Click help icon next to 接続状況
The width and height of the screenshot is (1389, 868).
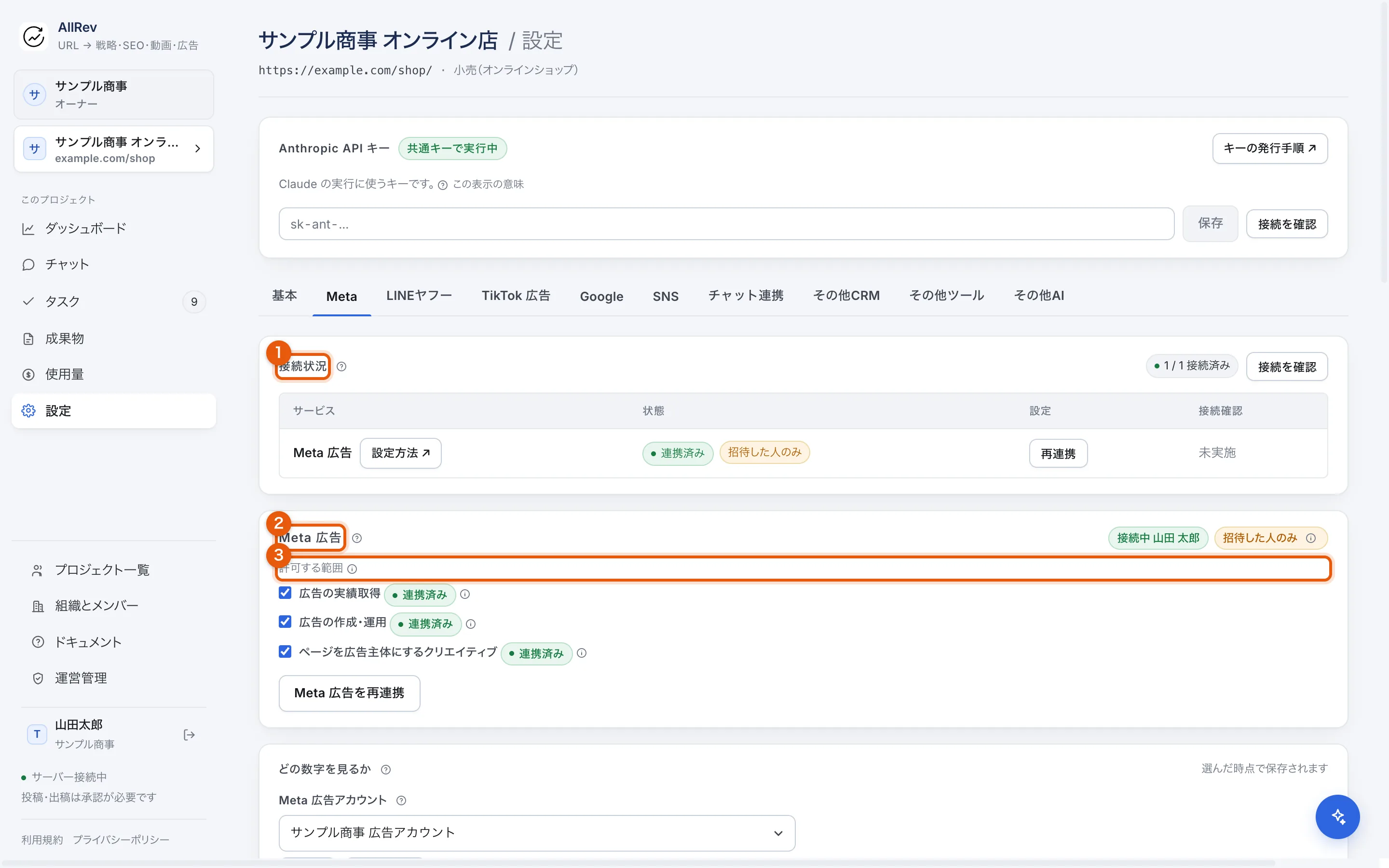click(341, 366)
